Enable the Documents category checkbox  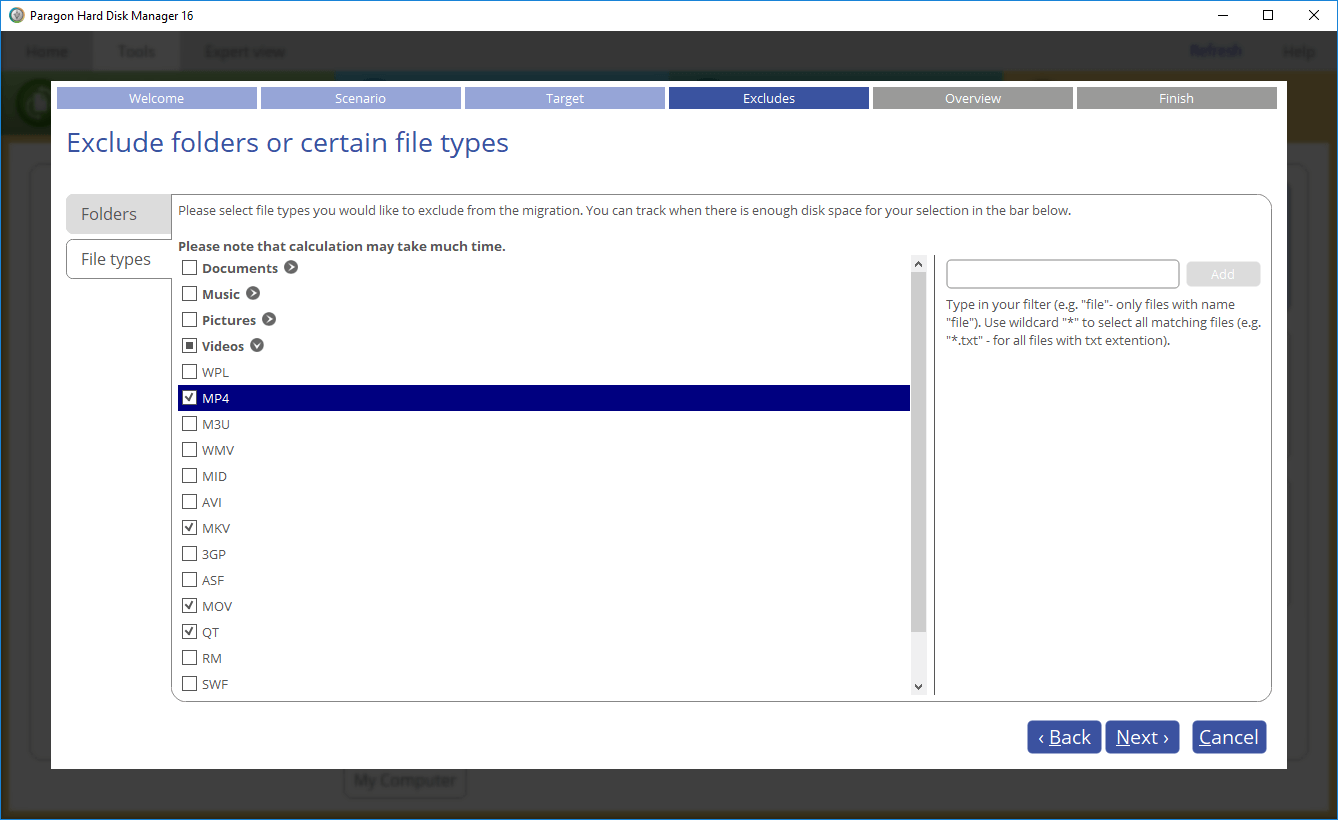pyautogui.click(x=189, y=267)
